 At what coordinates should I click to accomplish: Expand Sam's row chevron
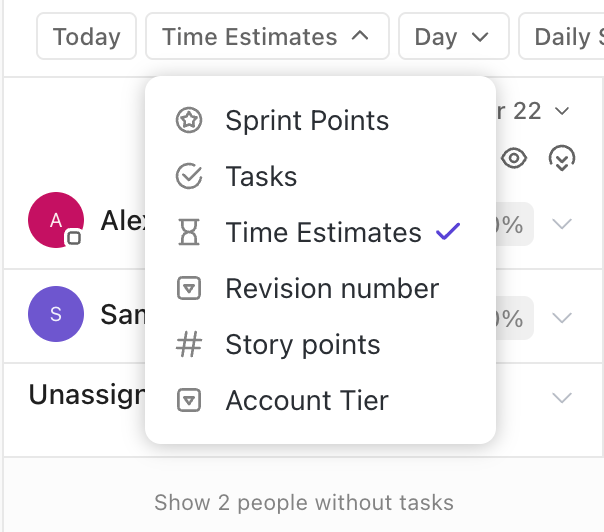click(x=562, y=318)
